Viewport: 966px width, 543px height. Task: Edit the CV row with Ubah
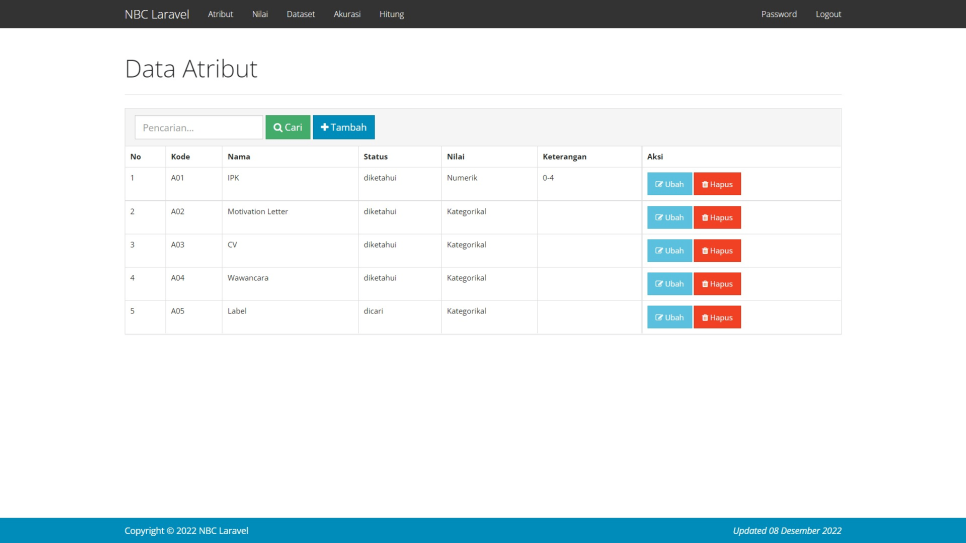pos(669,250)
